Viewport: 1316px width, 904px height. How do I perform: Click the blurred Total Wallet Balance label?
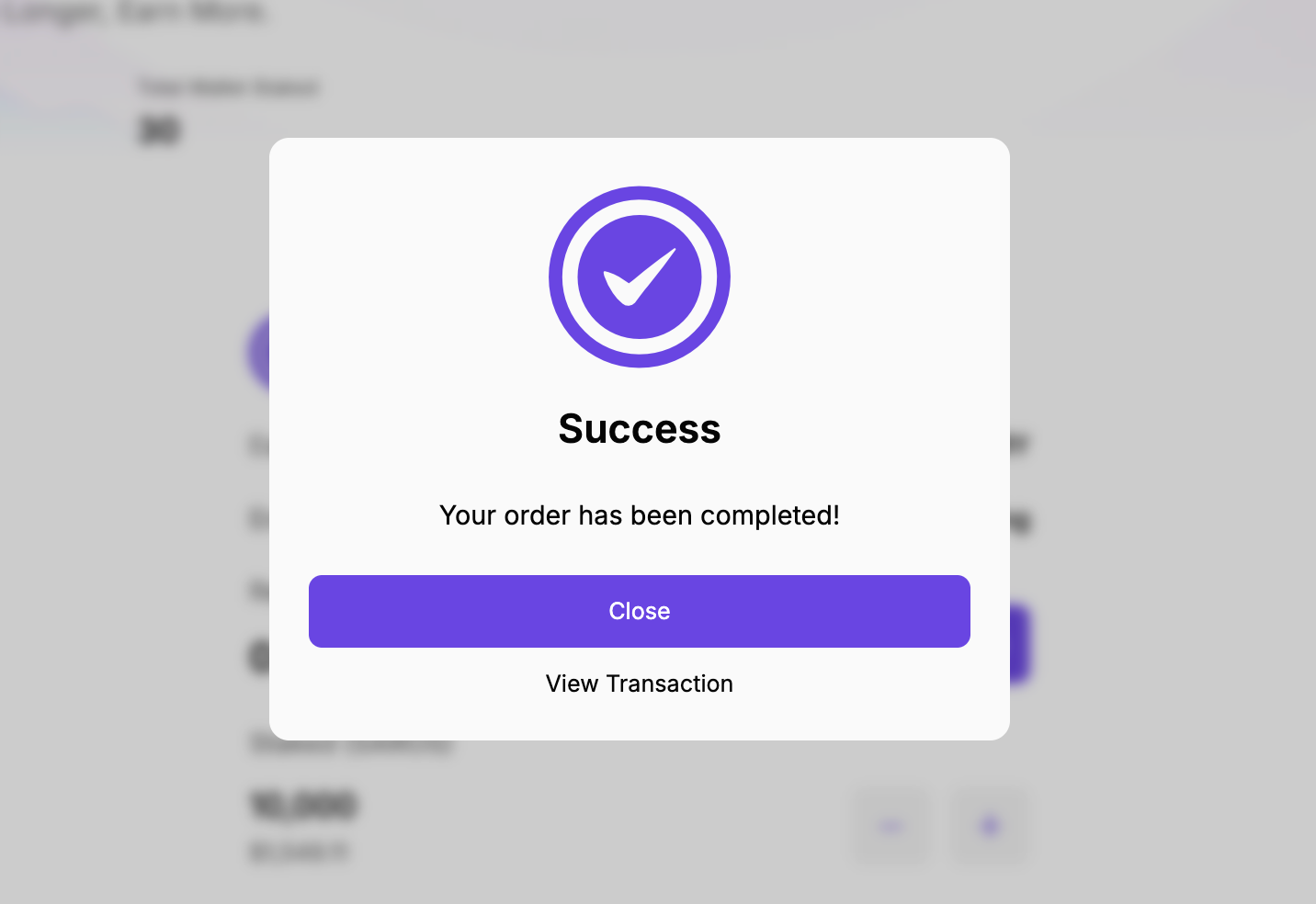[228, 87]
